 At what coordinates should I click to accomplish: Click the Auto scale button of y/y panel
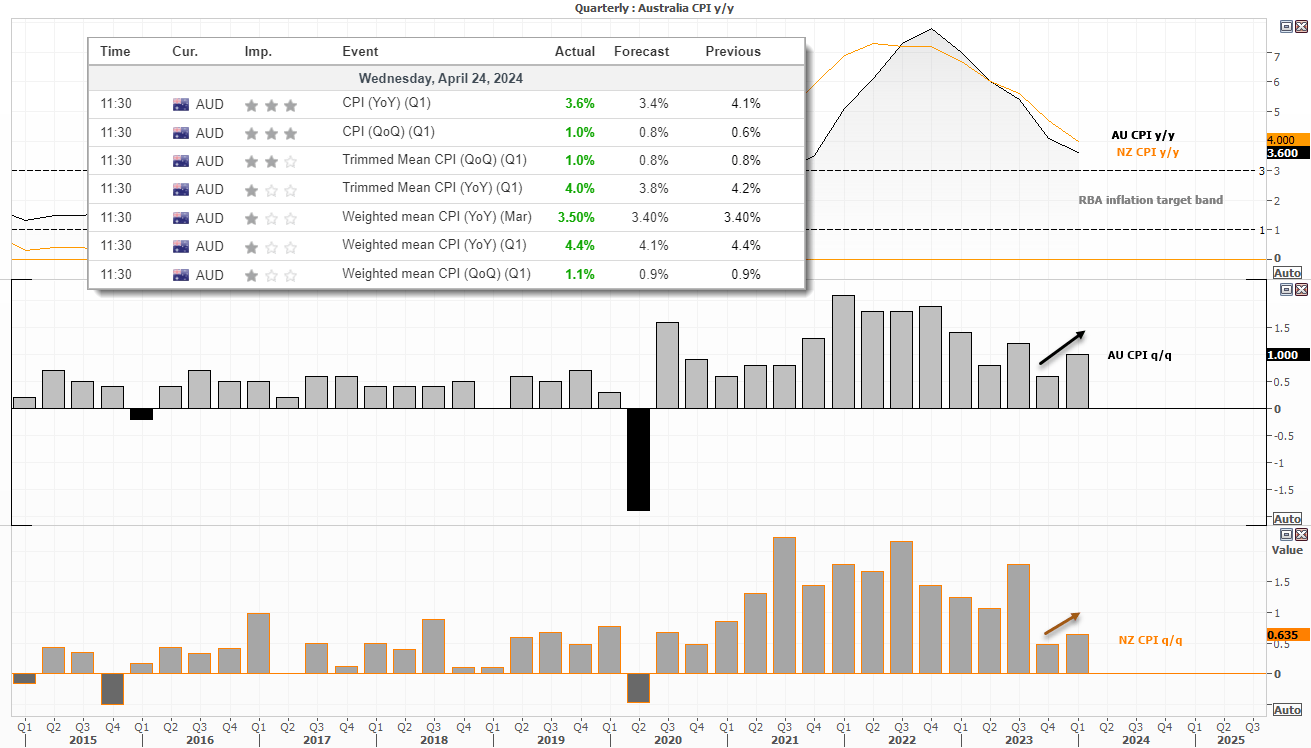pos(1288,272)
